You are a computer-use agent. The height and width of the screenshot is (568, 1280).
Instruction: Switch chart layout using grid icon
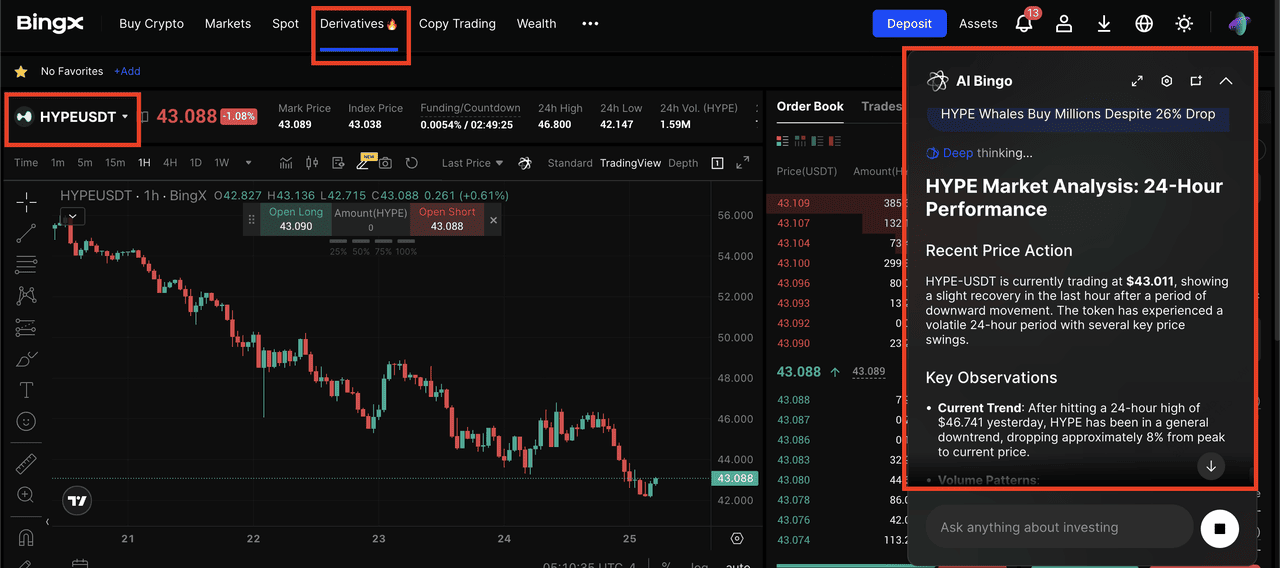(x=717, y=163)
